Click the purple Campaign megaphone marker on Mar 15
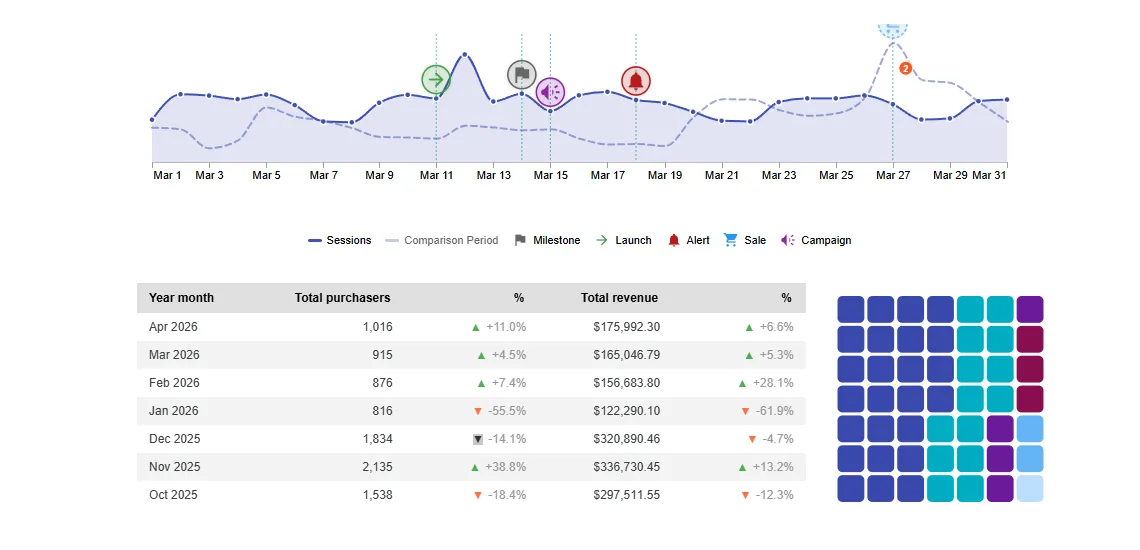 550,92
